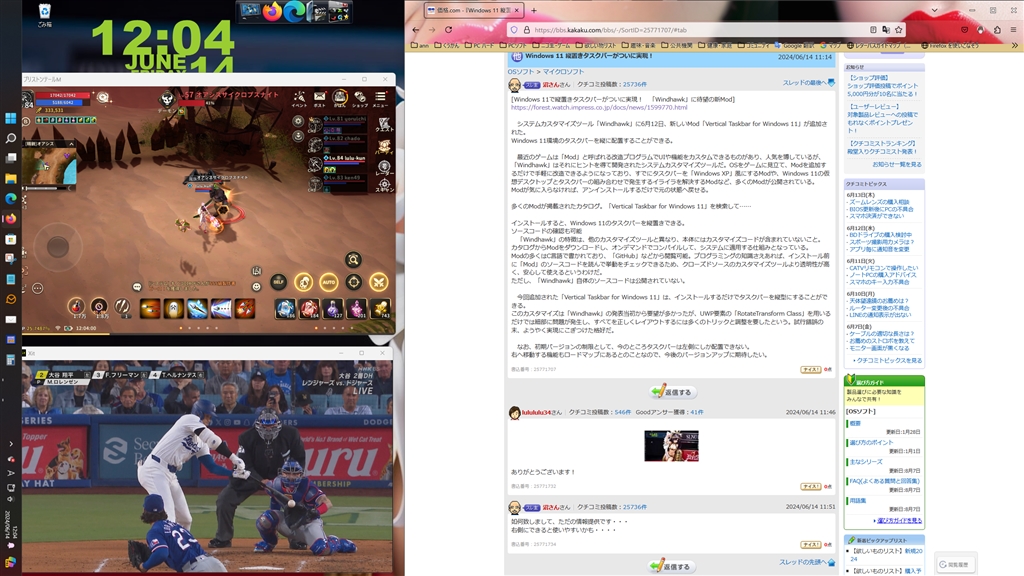Image resolution: width=1024 pixels, height=576 pixels.
Task: Launch File Explorer from the vertical taskbar
Action: [x=10, y=178]
